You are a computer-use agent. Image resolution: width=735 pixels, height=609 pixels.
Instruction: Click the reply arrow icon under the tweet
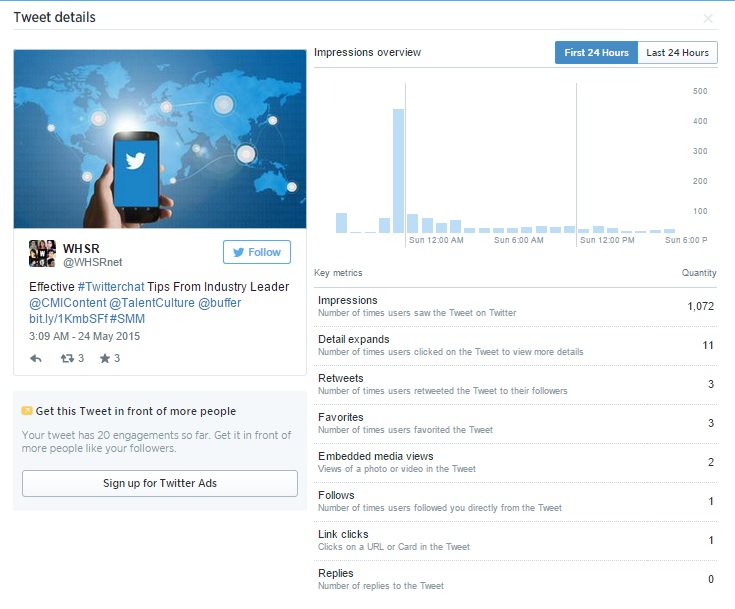coord(36,359)
